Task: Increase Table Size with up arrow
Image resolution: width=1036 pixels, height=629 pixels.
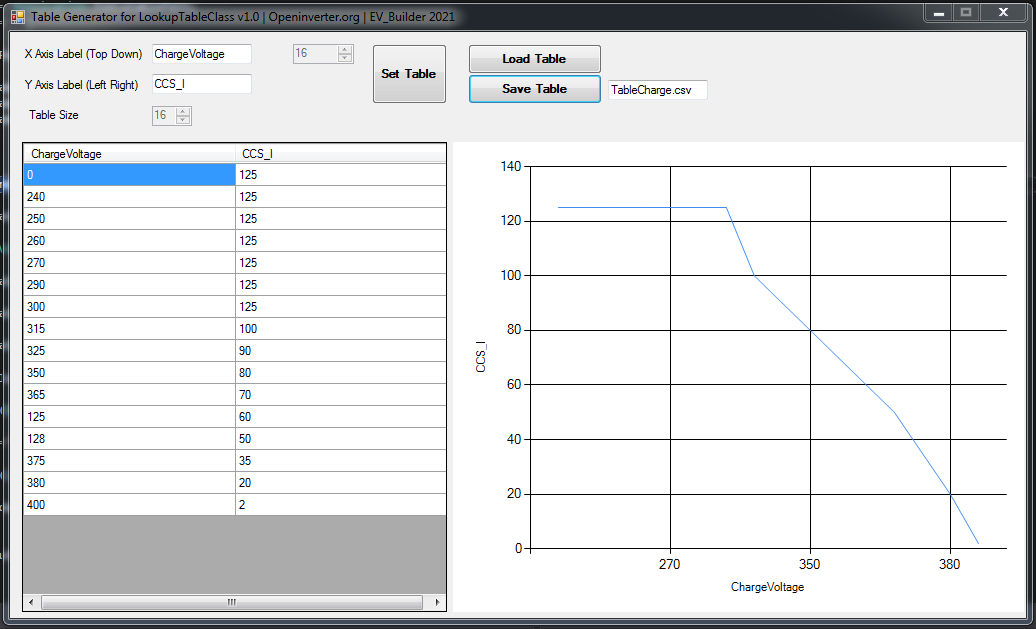Action: [x=183, y=111]
